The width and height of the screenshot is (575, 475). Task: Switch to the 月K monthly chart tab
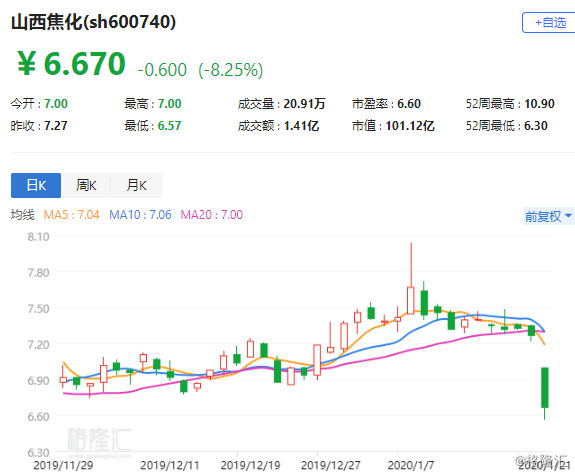click(x=136, y=186)
